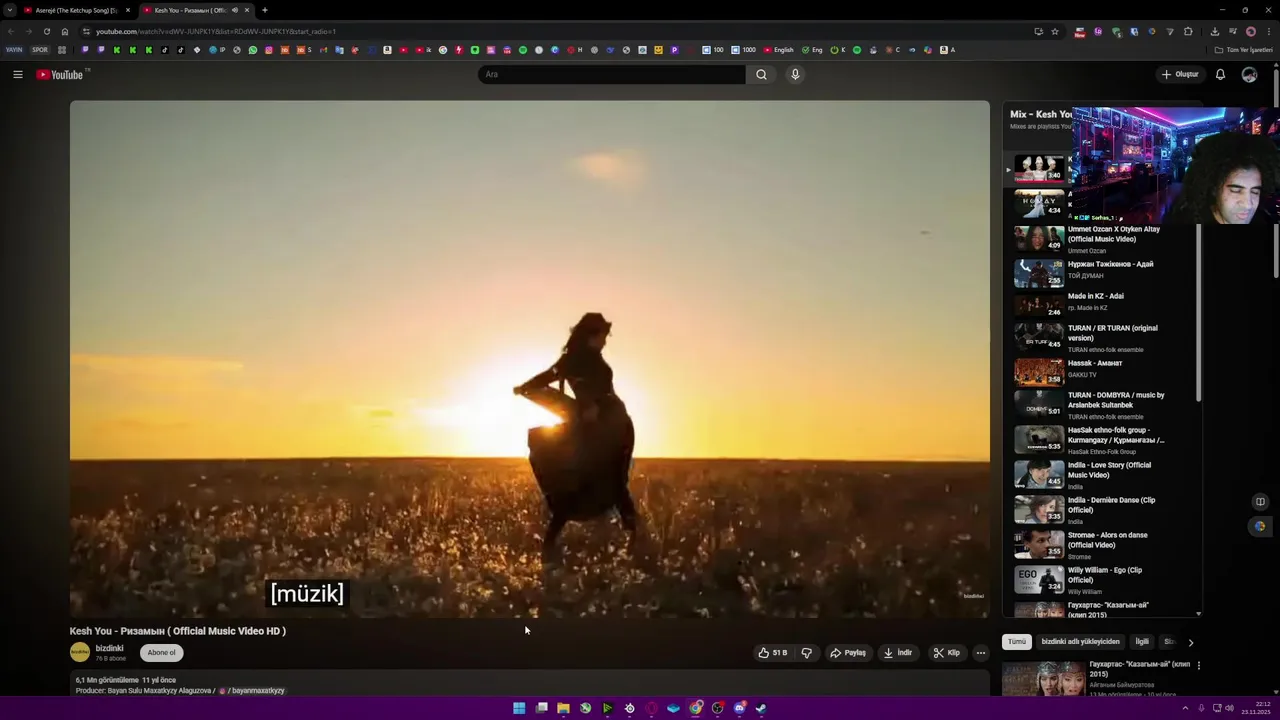
Task: Play TURAN / ER TURAN original version
Action: tap(1104, 337)
